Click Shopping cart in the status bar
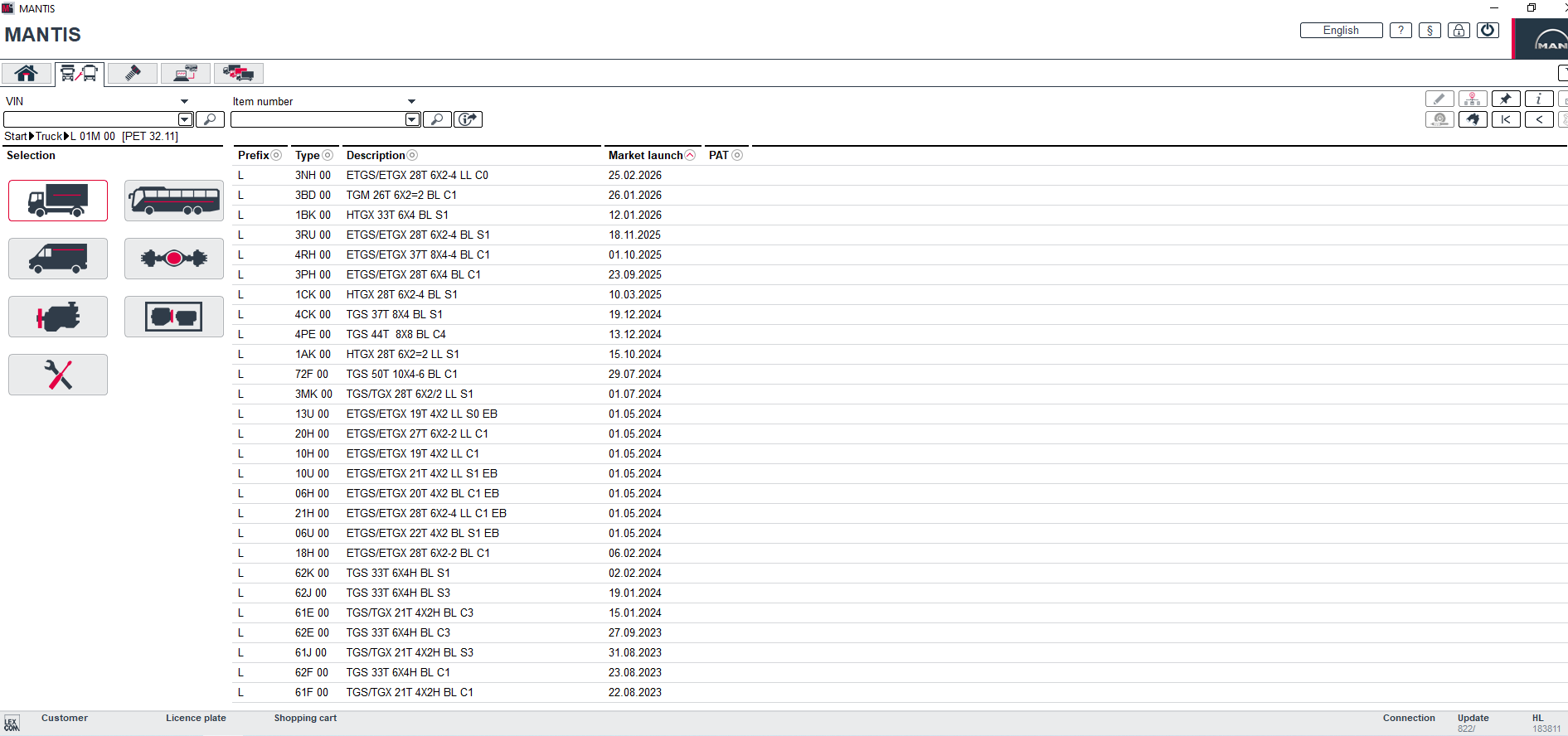1568x736 pixels. coord(305,718)
